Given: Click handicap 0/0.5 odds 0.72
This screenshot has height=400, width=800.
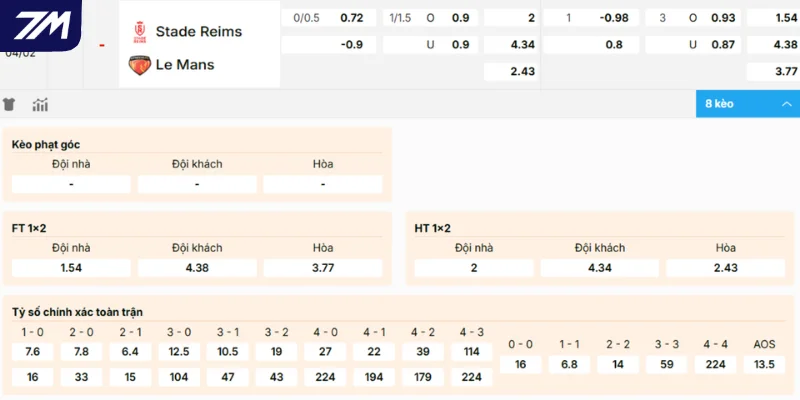Looking at the screenshot, I should [352, 18].
